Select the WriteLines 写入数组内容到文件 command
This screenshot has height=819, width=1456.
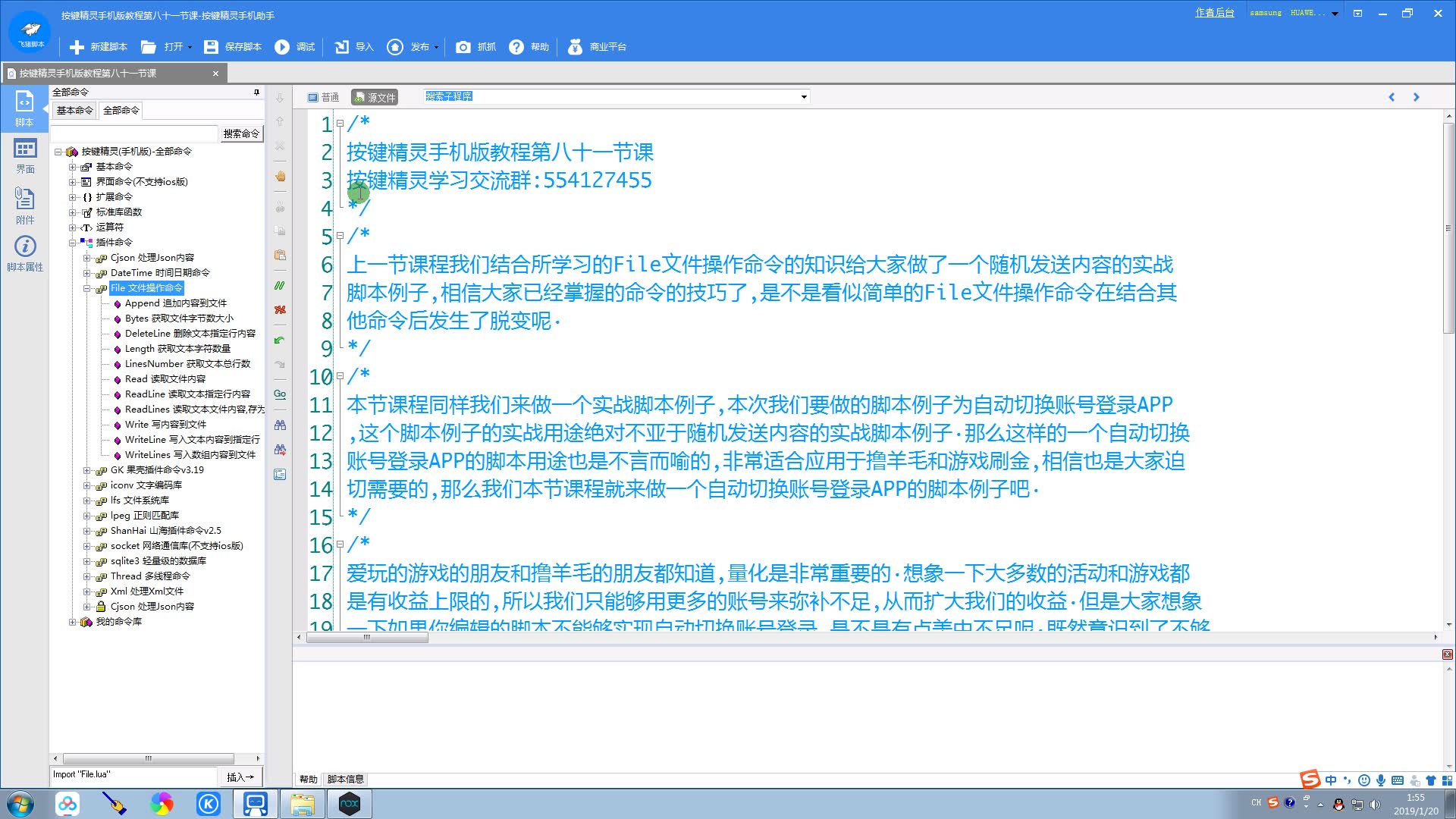click(x=190, y=455)
